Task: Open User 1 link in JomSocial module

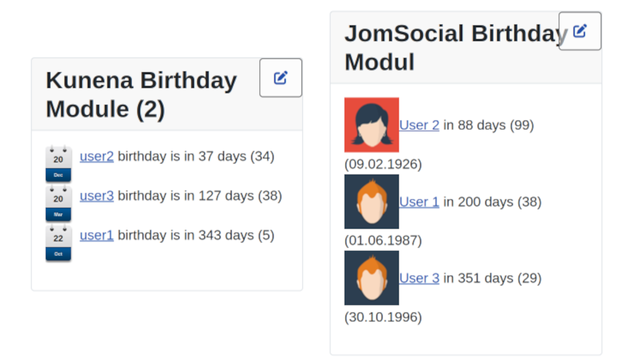Action: (419, 202)
